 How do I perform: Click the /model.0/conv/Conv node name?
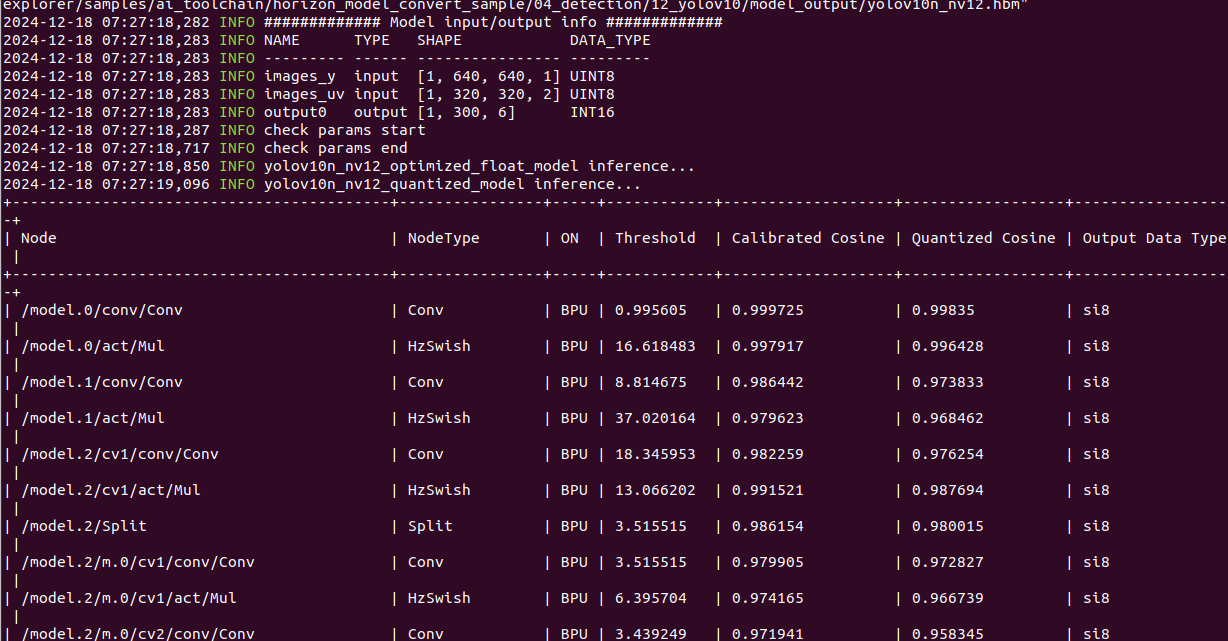(101, 310)
